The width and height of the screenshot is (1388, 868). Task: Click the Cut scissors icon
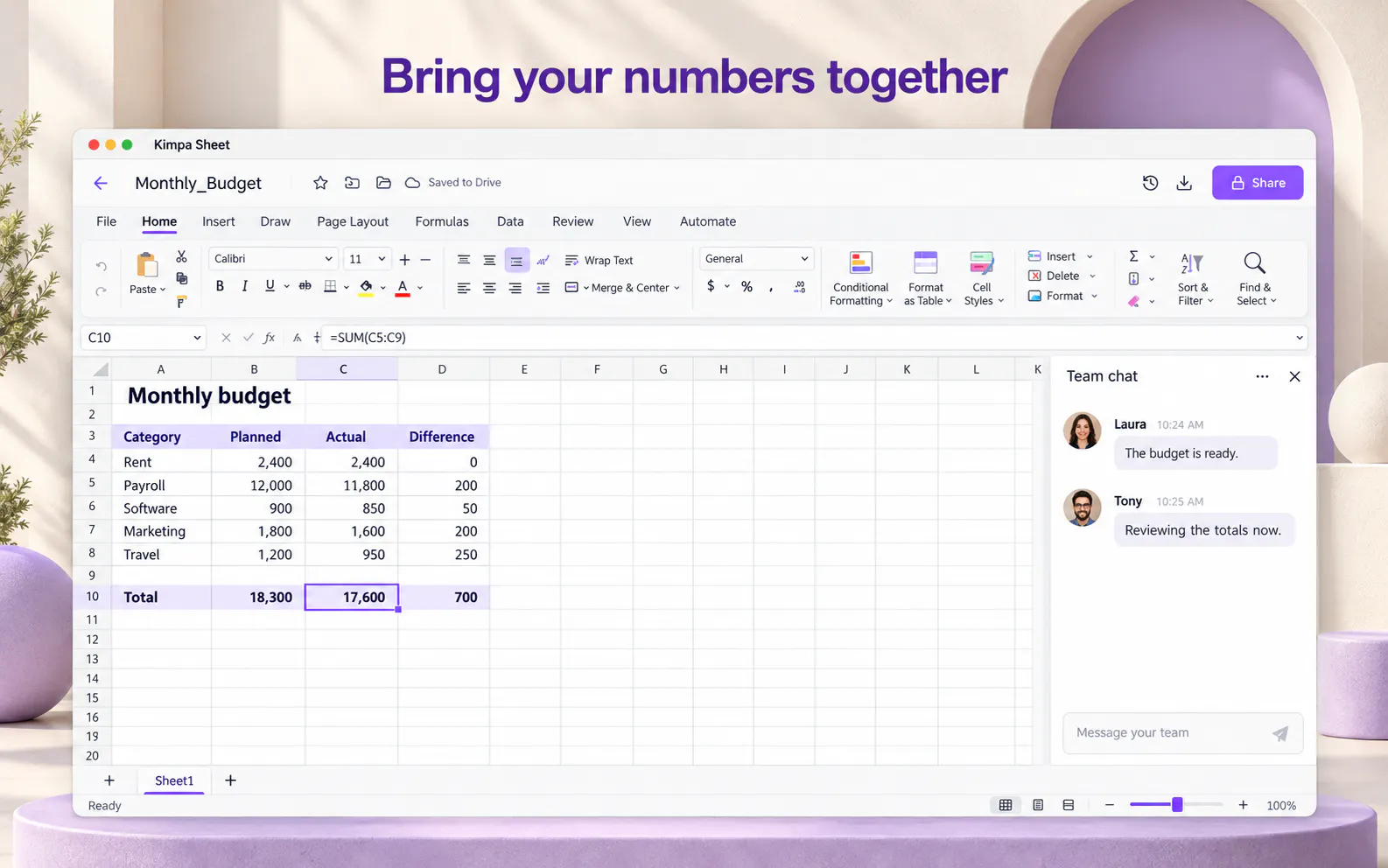coord(181,256)
